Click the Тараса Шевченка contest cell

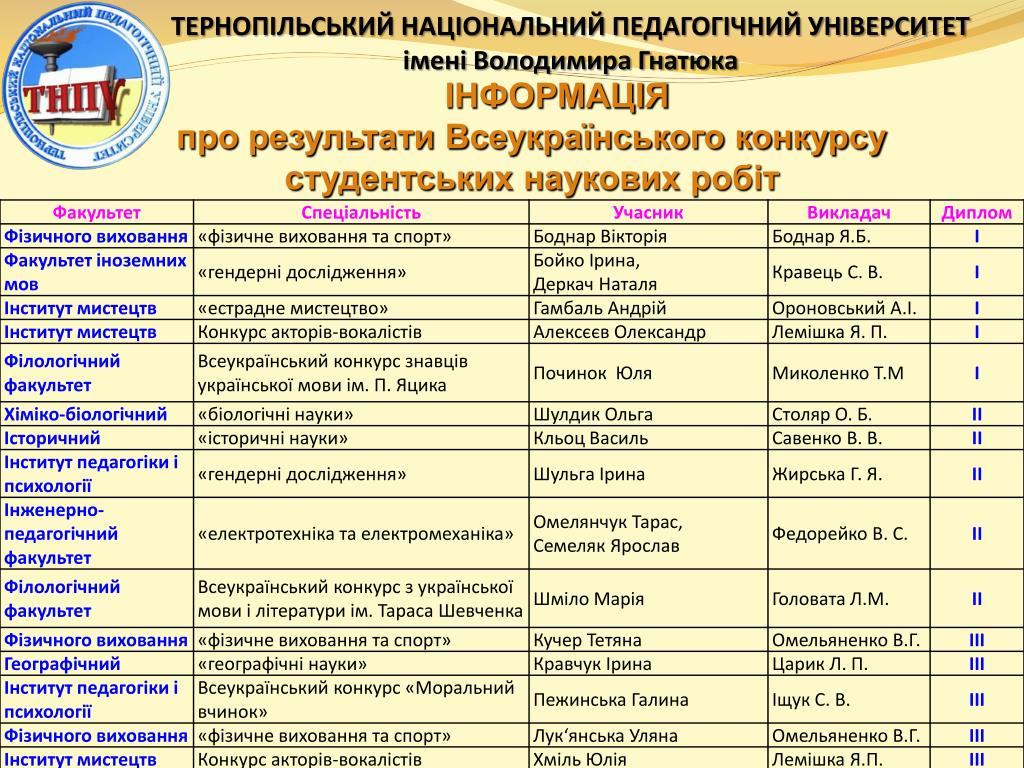[361, 599]
